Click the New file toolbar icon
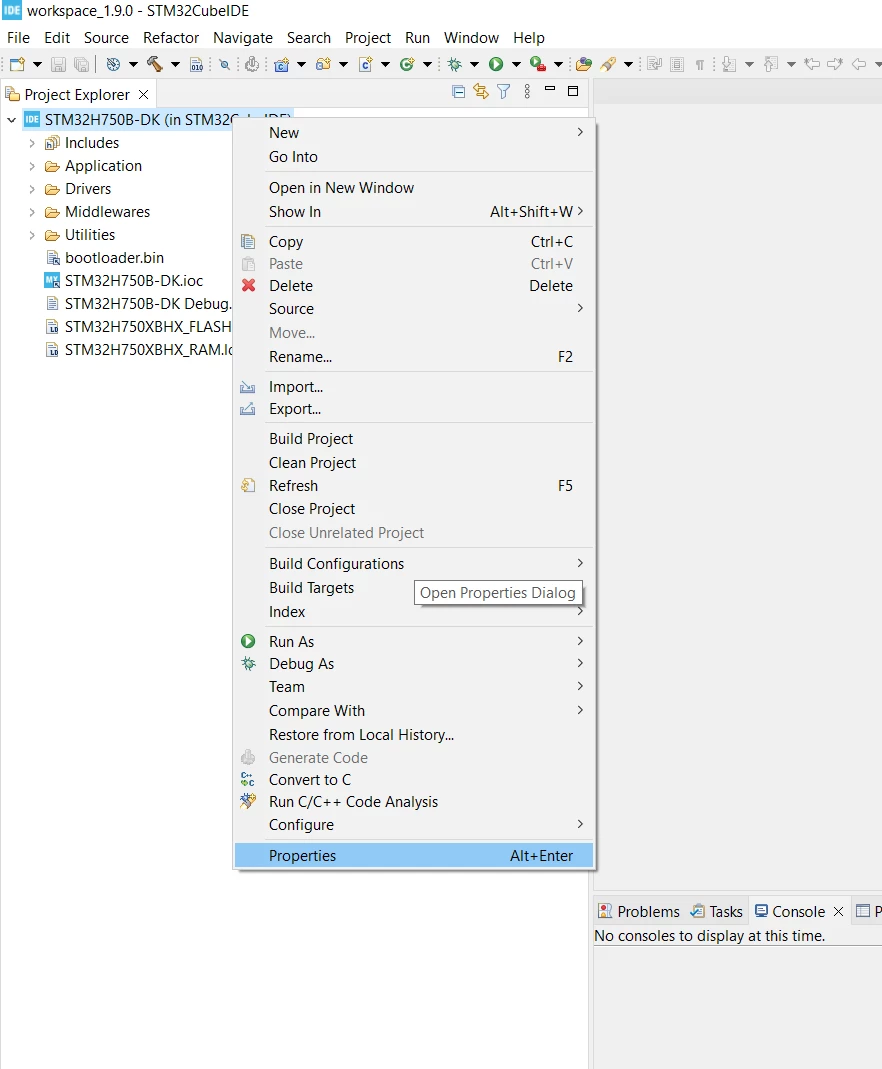The width and height of the screenshot is (882, 1069). pos(18,64)
